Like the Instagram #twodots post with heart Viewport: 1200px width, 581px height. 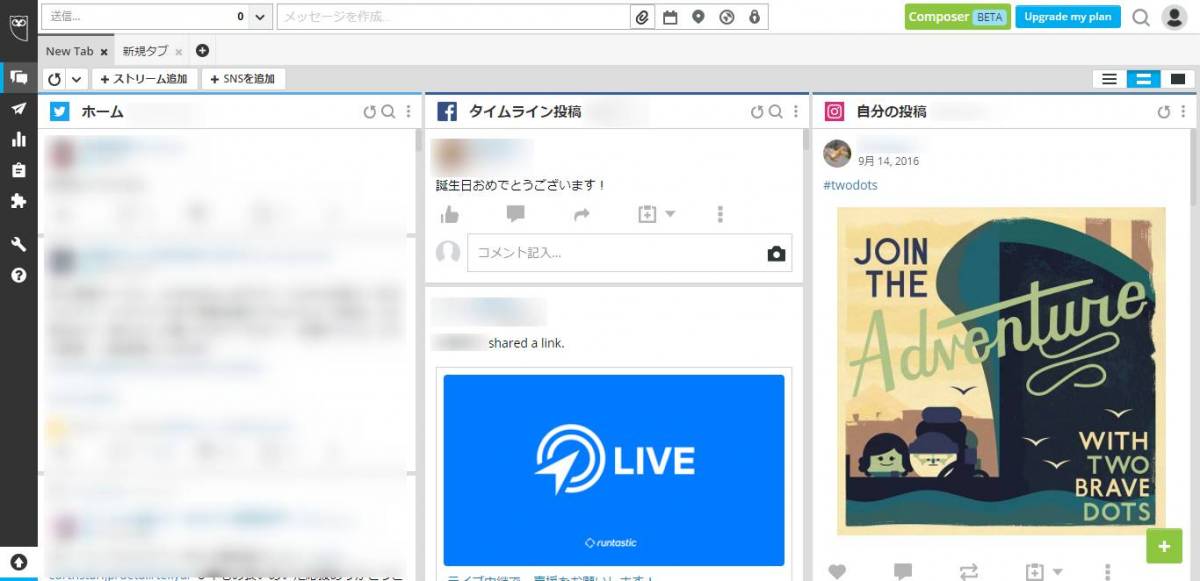click(837, 572)
